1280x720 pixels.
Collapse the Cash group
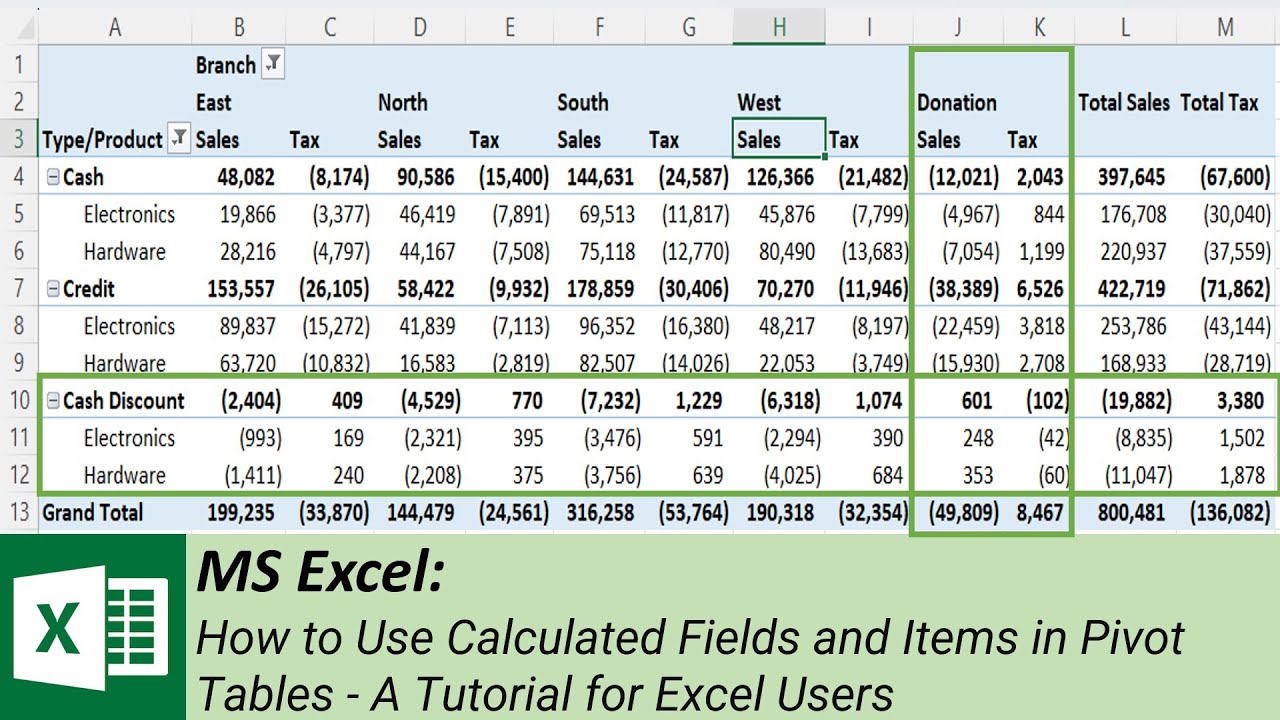[53, 178]
